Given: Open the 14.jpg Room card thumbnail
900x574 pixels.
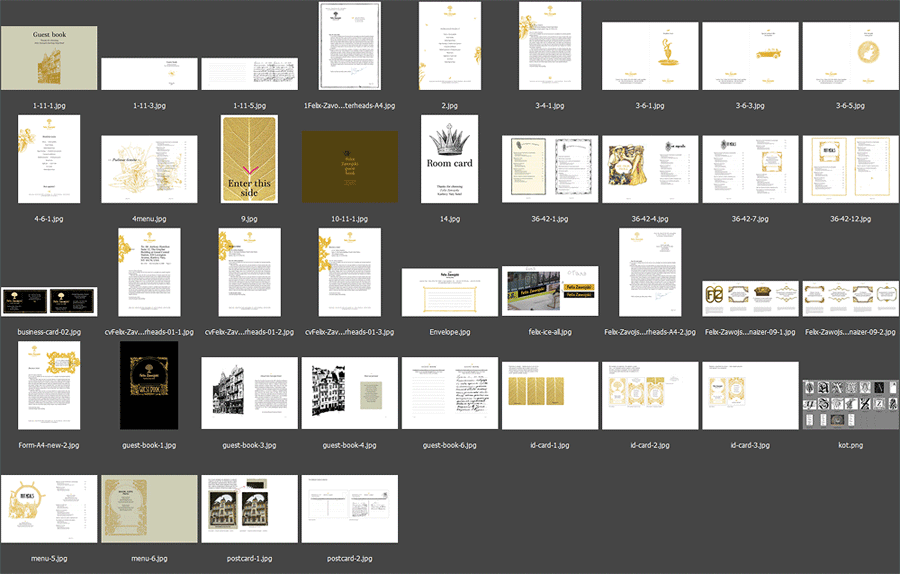Looking at the screenshot, I should coord(449,160).
